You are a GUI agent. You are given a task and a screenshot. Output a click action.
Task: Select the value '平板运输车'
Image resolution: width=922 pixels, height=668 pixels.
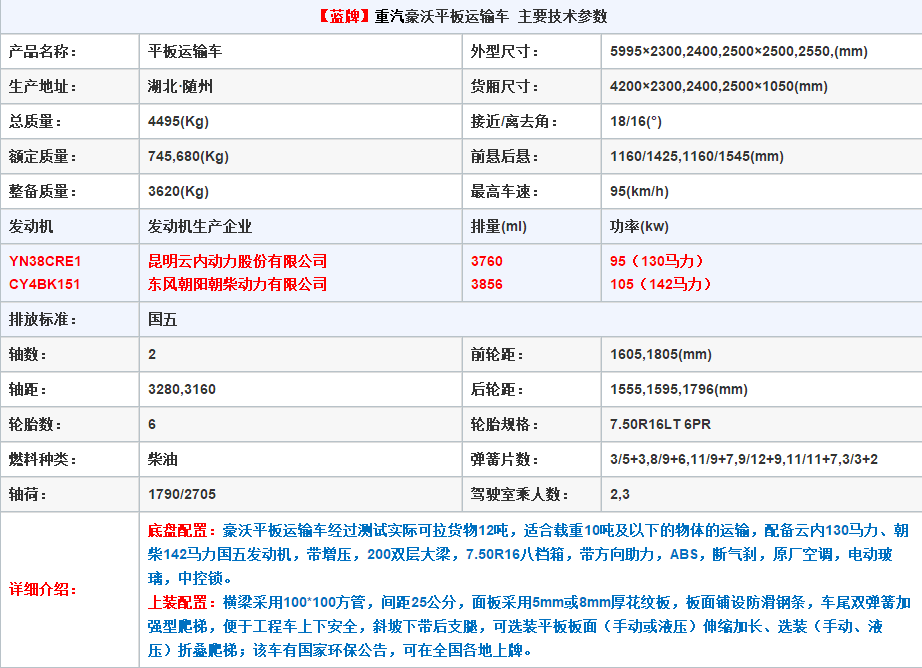(185, 52)
